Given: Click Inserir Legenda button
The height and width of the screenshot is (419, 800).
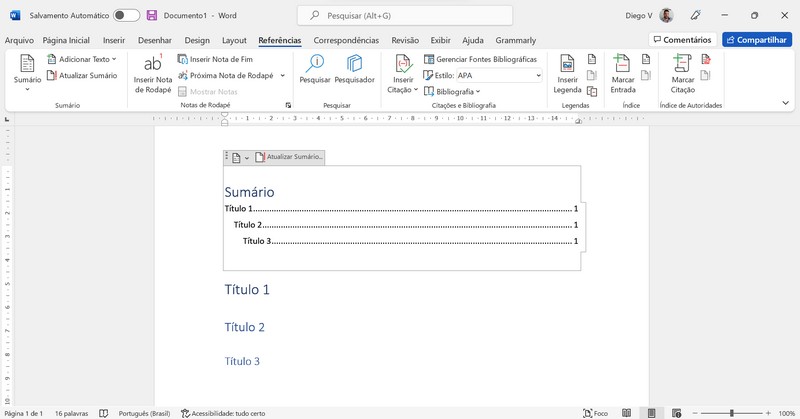Looking at the screenshot, I should tap(567, 73).
